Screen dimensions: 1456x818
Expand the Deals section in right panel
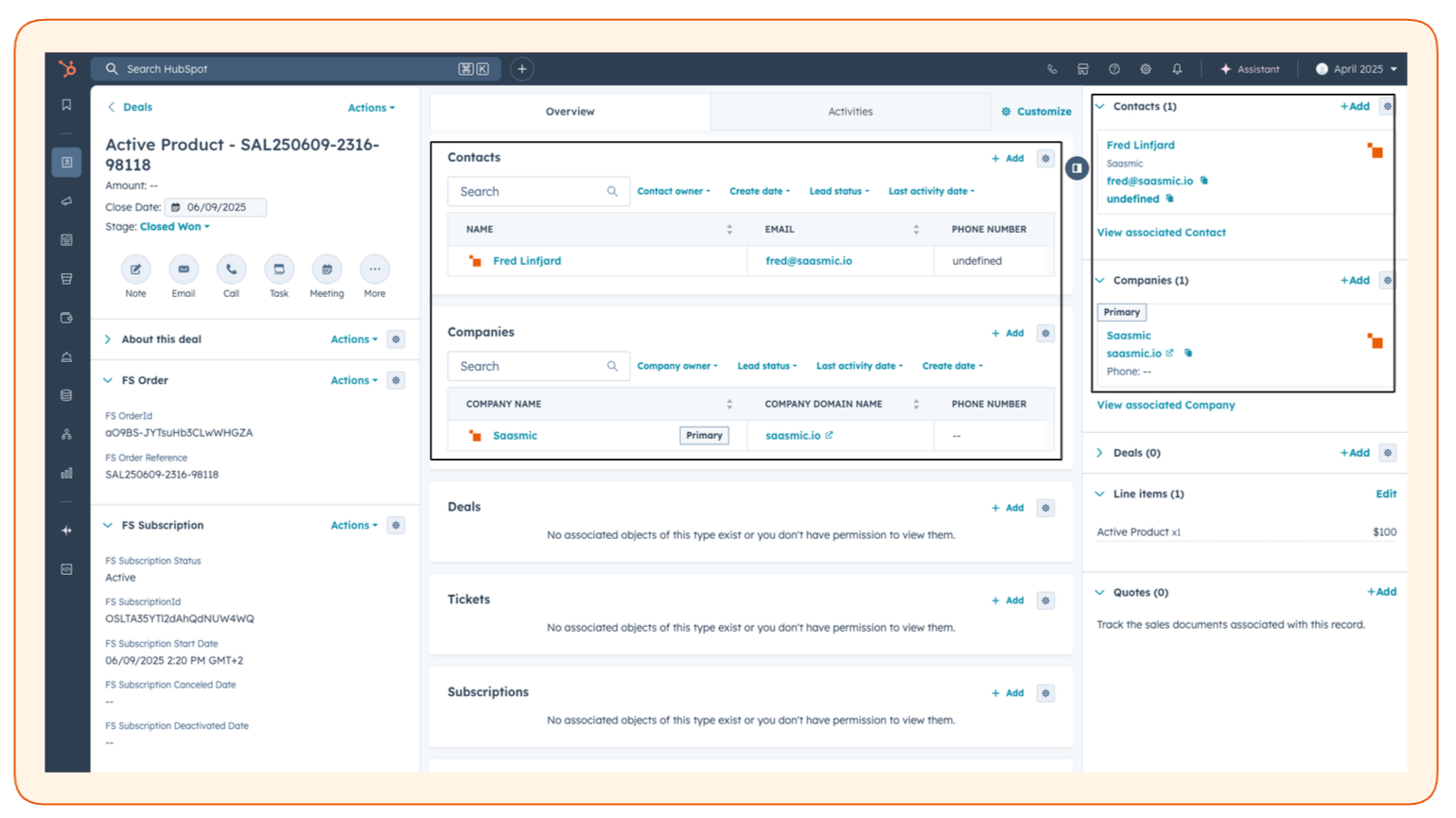[x=1099, y=452]
